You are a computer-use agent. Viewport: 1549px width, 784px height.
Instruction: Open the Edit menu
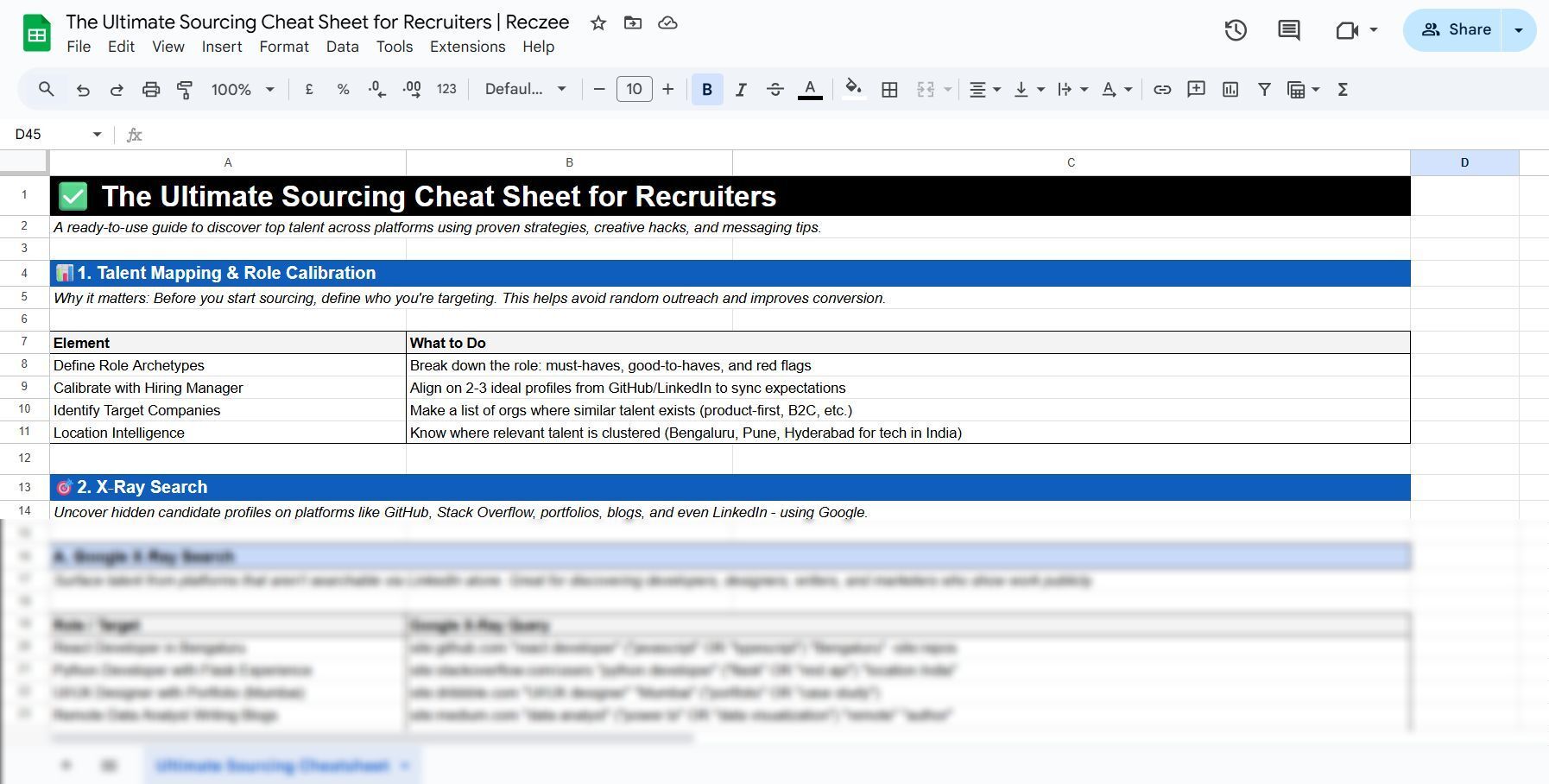click(x=121, y=47)
